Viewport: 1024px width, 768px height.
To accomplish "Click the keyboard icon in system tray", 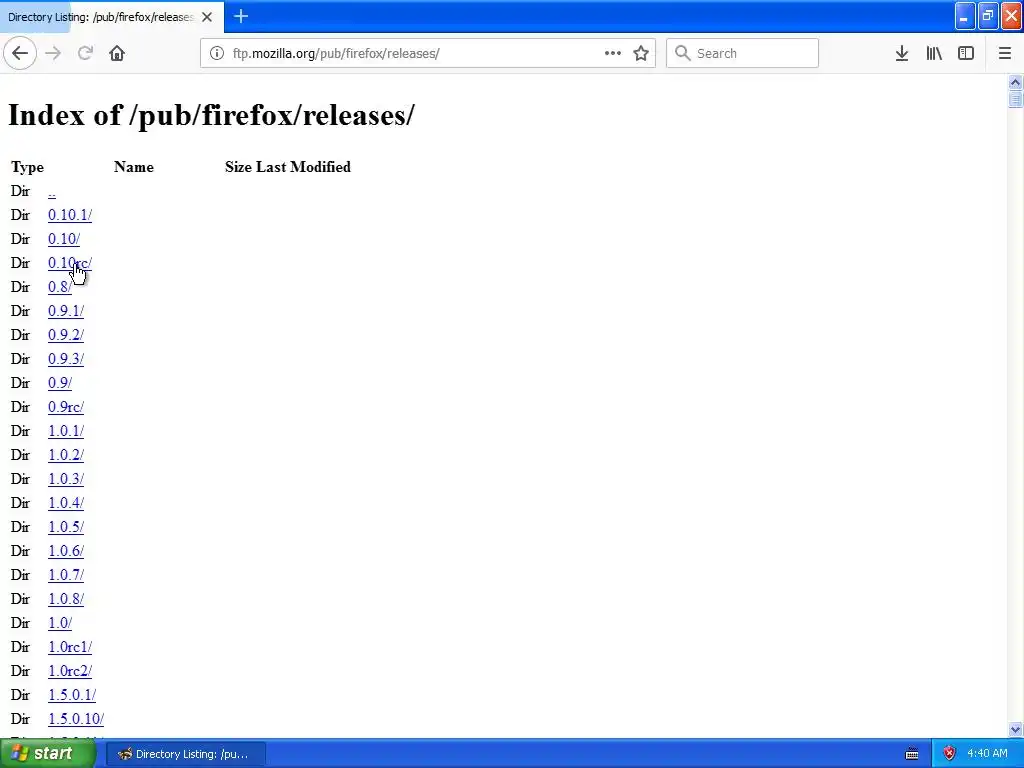I will tap(912, 754).
